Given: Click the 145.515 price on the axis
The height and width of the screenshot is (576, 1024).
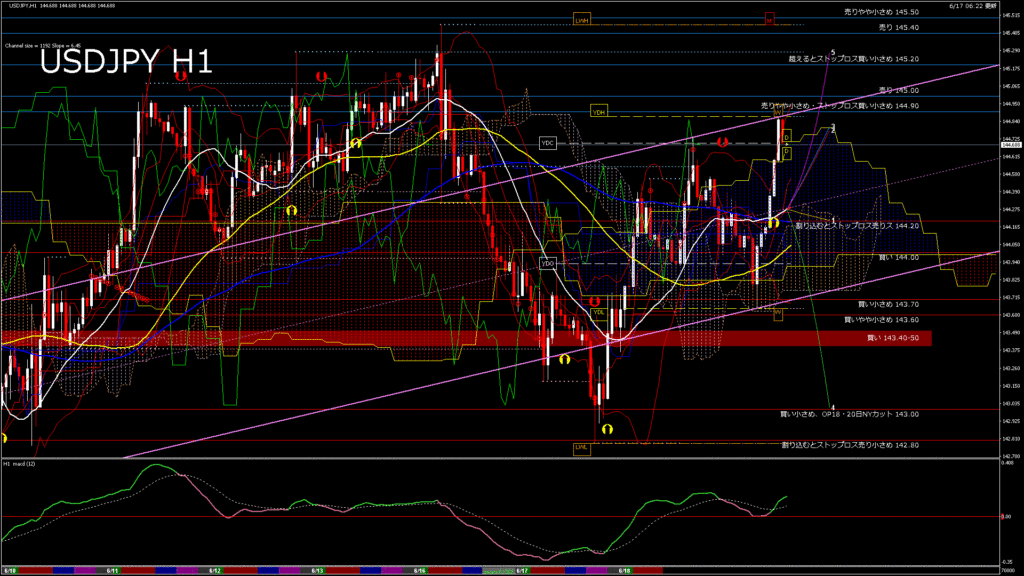Looking at the screenshot, I should pos(1011,15).
